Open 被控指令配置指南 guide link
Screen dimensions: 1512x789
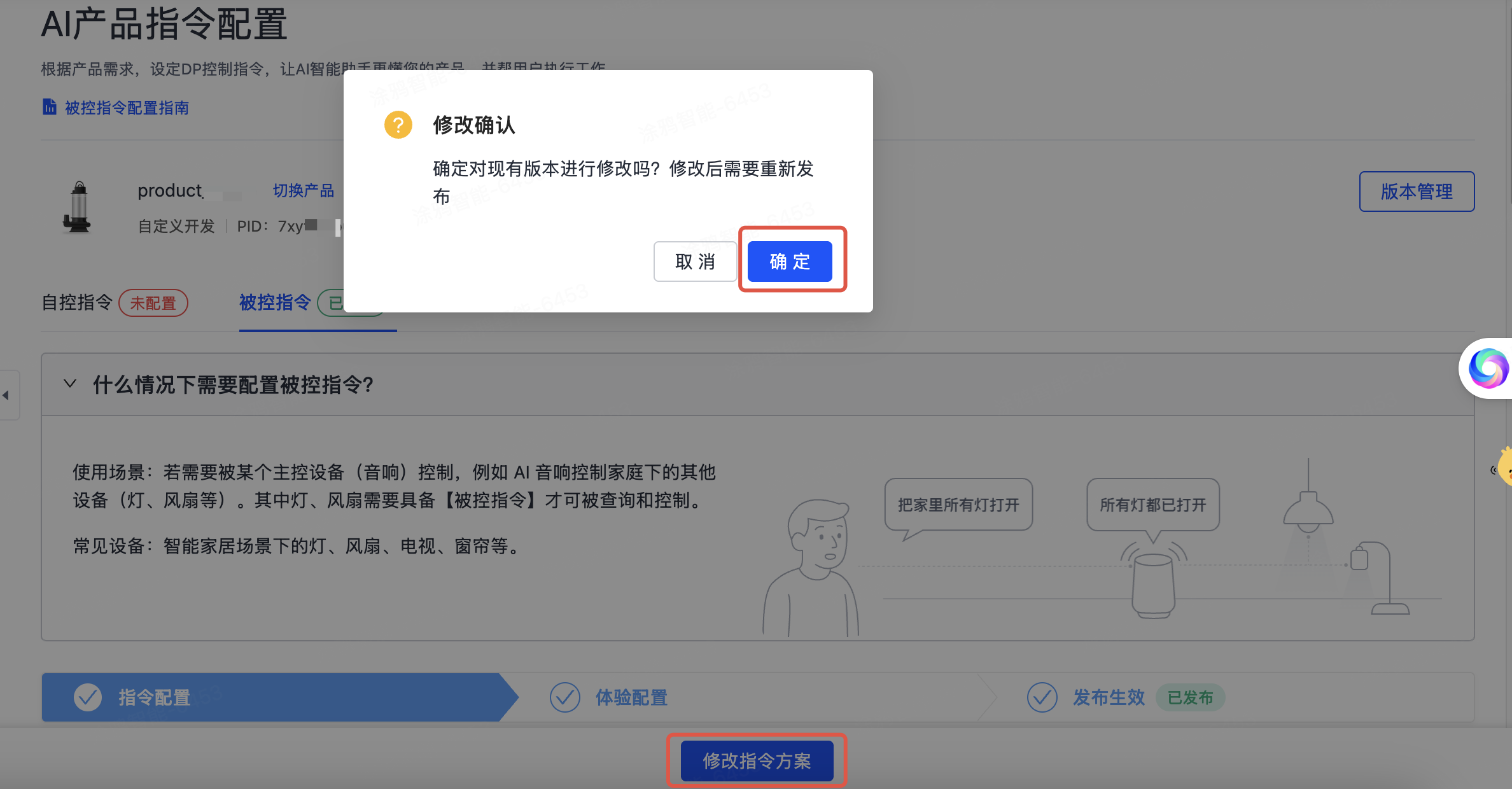(127, 108)
